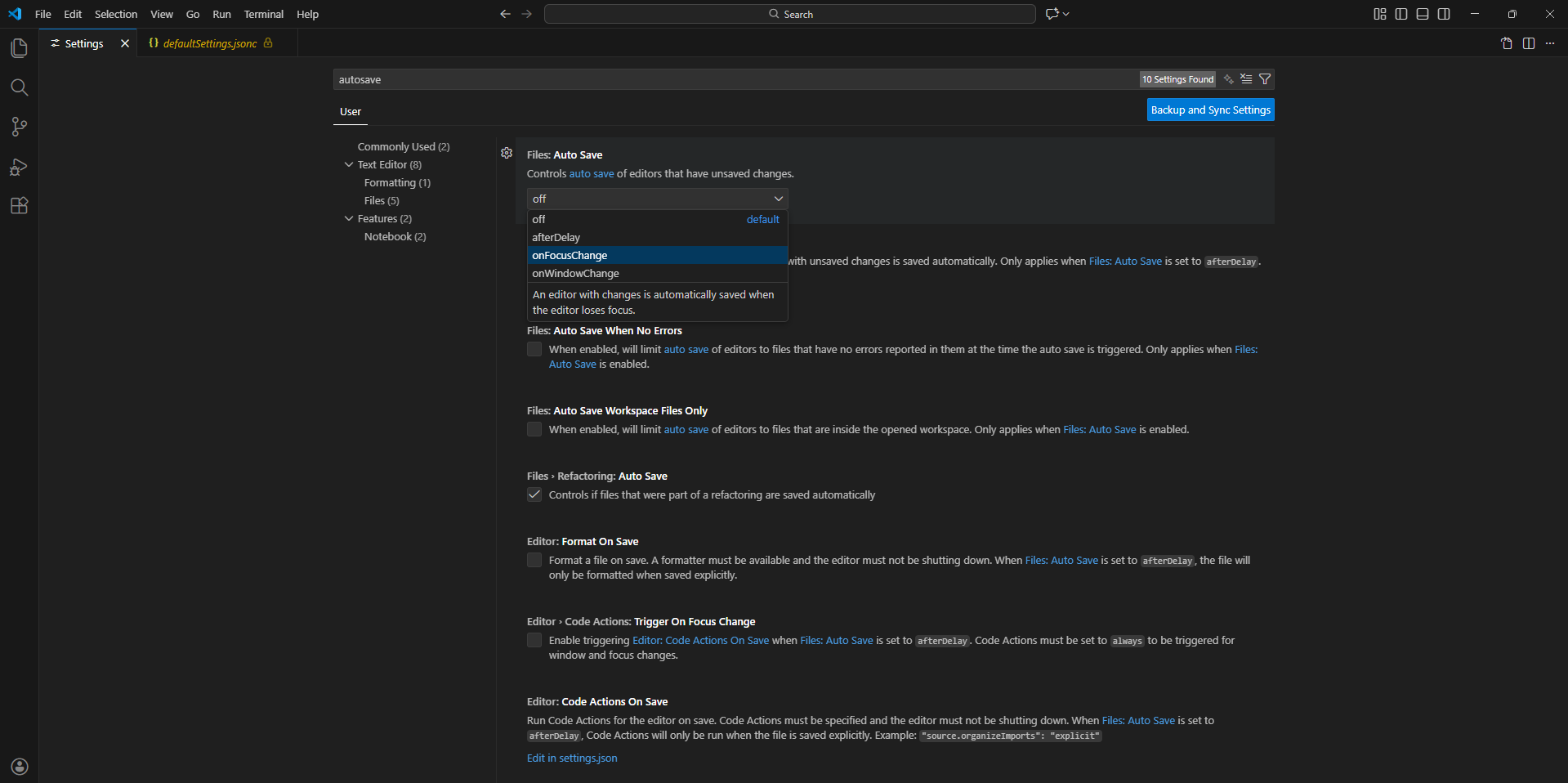Clear the settings search input icon
The width and height of the screenshot is (1568, 783).
[x=1246, y=79]
